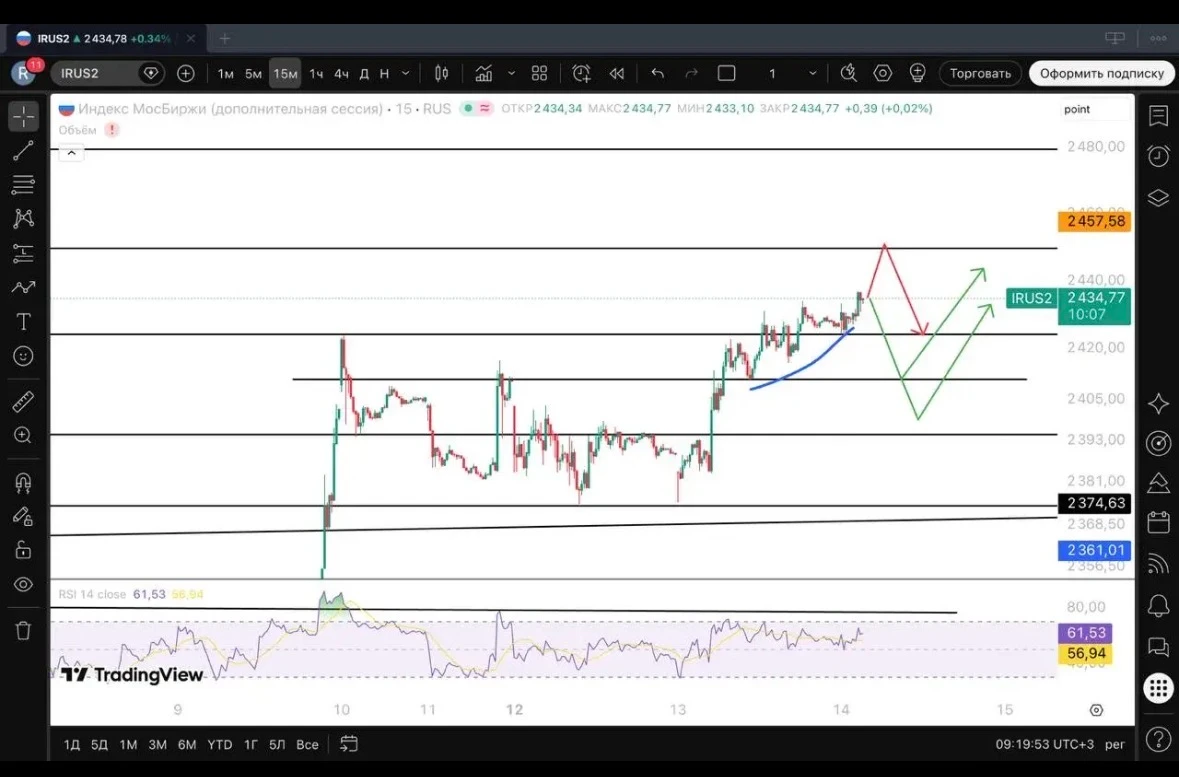Open the help center question icon

pyautogui.click(x=1158, y=740)
